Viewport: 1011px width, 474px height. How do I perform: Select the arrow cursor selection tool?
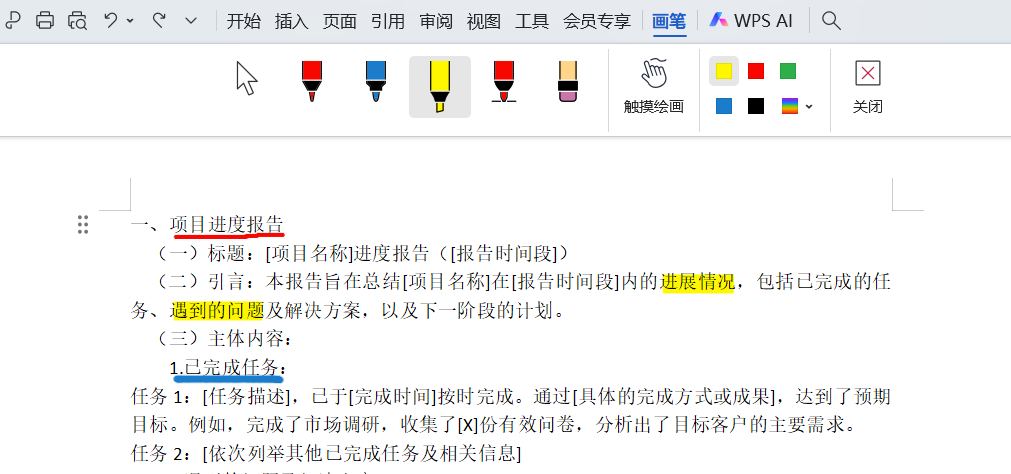[247, 78]
